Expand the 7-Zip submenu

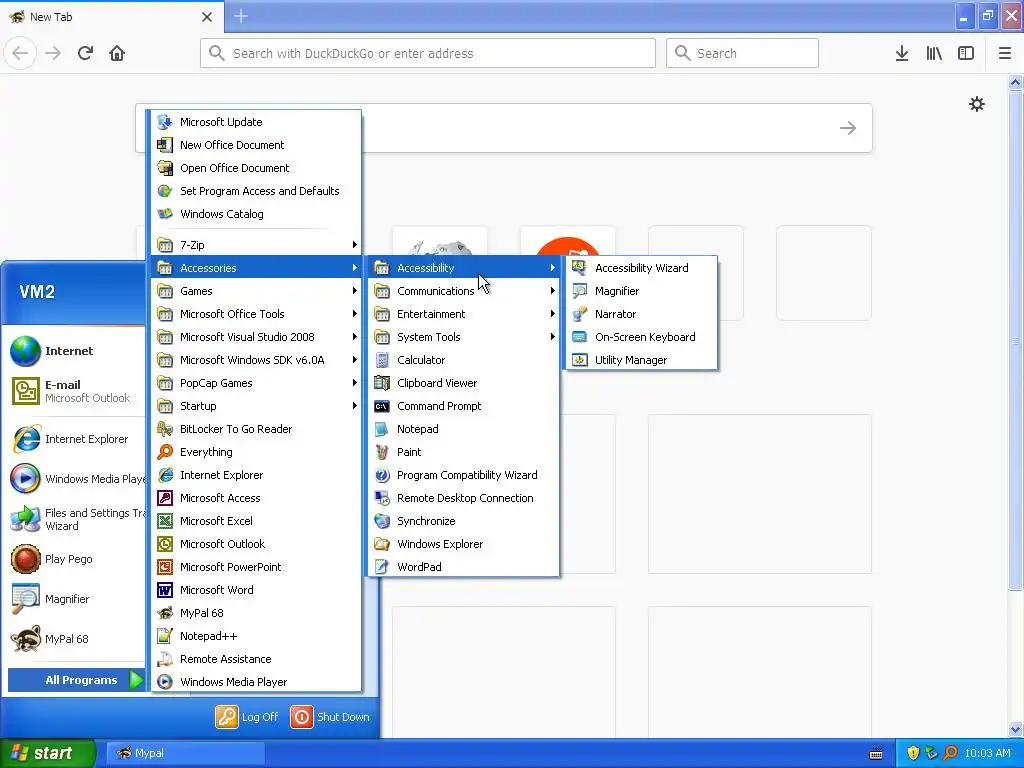[256, 245]
